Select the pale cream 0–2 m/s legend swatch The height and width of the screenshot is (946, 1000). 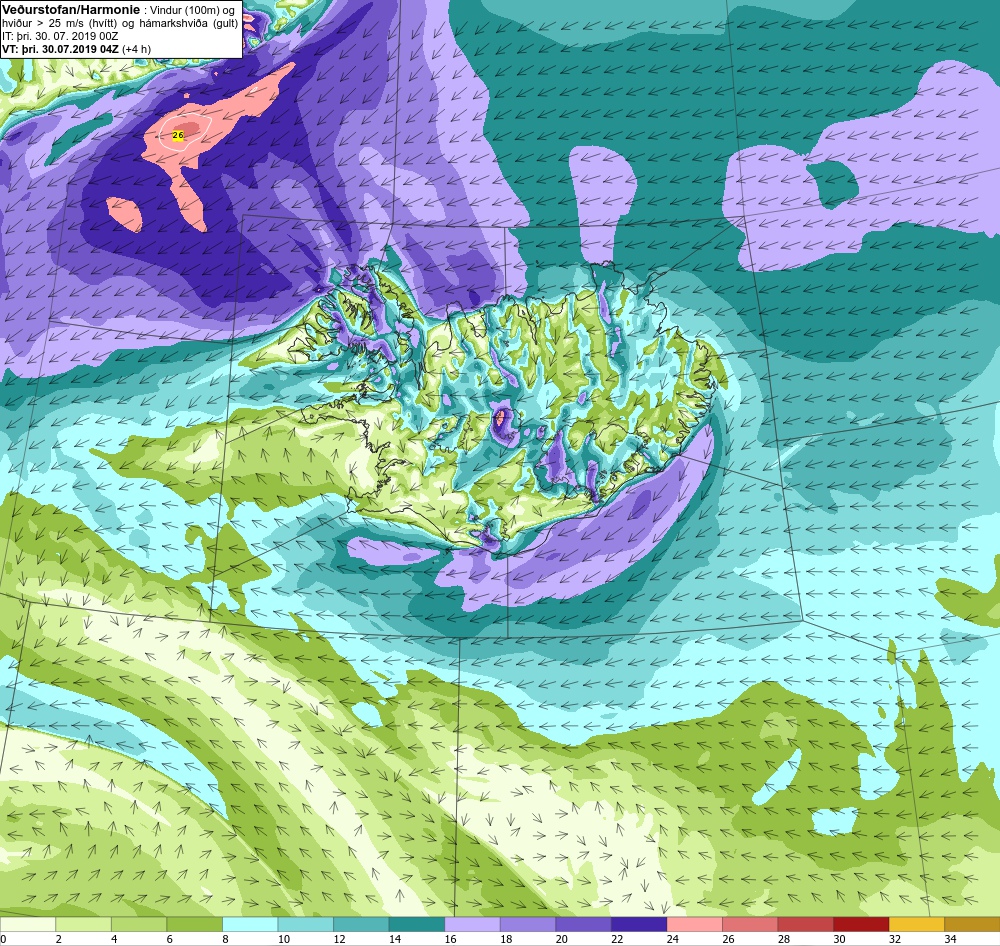pos(28,924)
